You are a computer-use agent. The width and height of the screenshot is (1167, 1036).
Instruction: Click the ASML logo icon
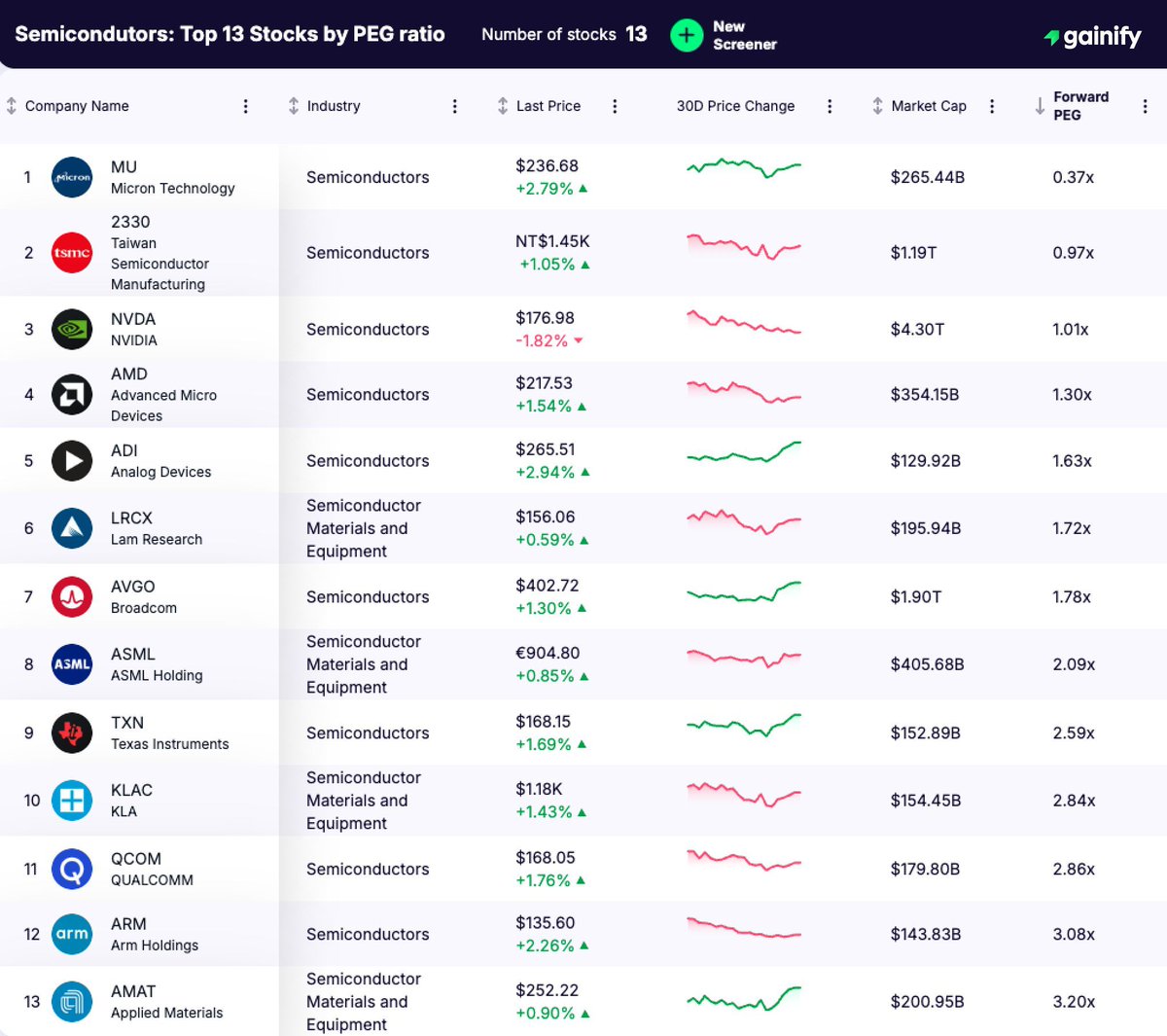[x=71, y=664]
